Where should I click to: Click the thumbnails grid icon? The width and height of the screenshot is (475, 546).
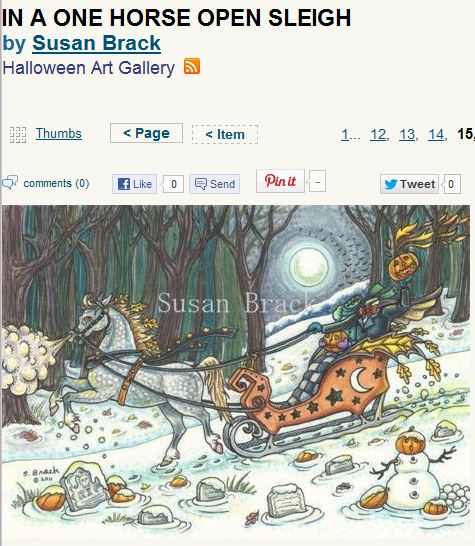click(18, 134)
